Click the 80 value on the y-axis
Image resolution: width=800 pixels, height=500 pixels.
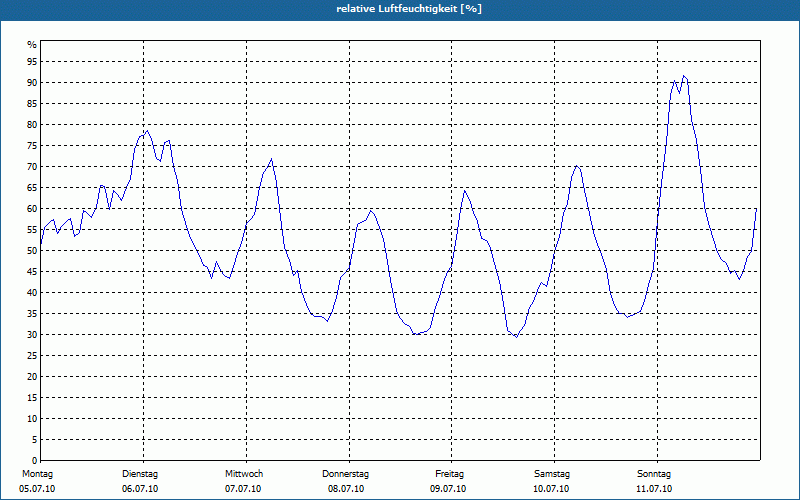(32, 125)
